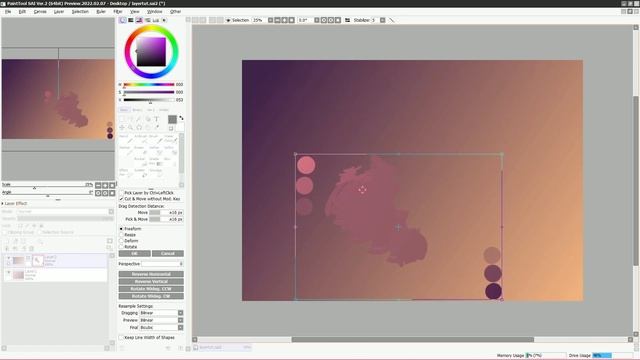Rotate navigator view clockwise
Image resolution: width=640 pixels, height=360 pixels.
click(105, 193)
